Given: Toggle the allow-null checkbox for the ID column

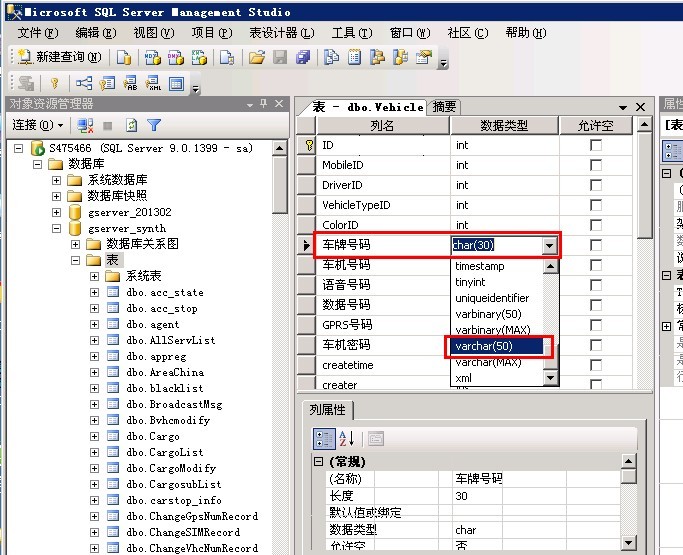Looking at the screenshot, I should click(x=596, y=145).
